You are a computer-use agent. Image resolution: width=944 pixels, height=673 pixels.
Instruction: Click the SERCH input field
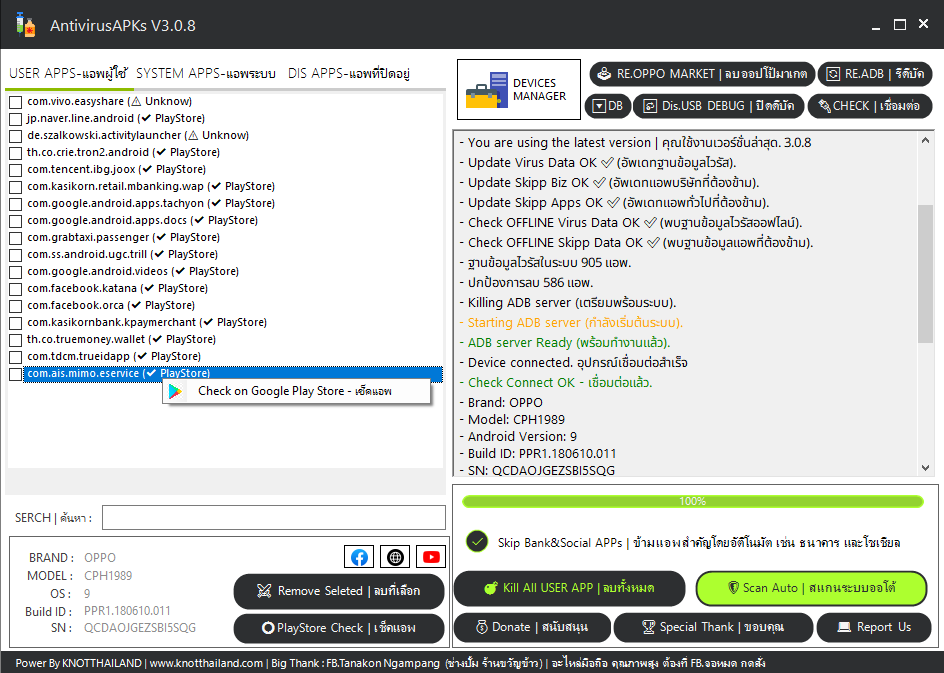pyautogui.click(x=274, y=518)
